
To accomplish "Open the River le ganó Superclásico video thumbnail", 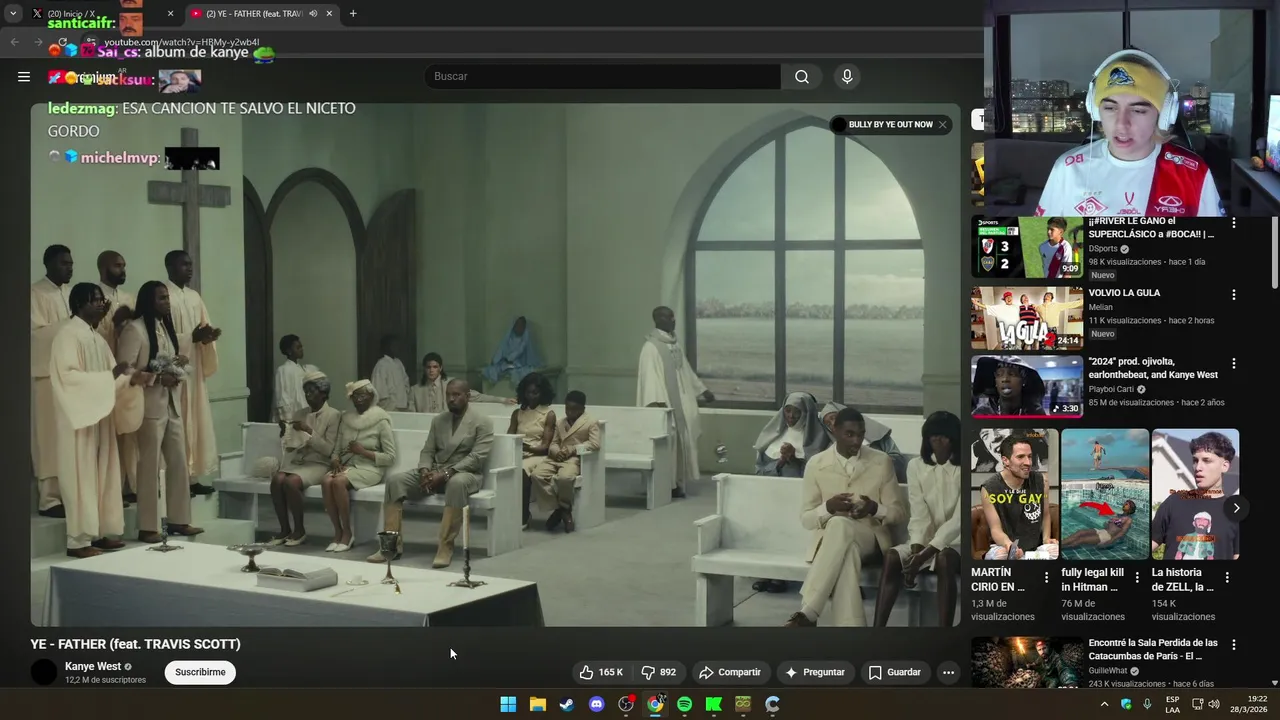I will tap(1027, 247).
